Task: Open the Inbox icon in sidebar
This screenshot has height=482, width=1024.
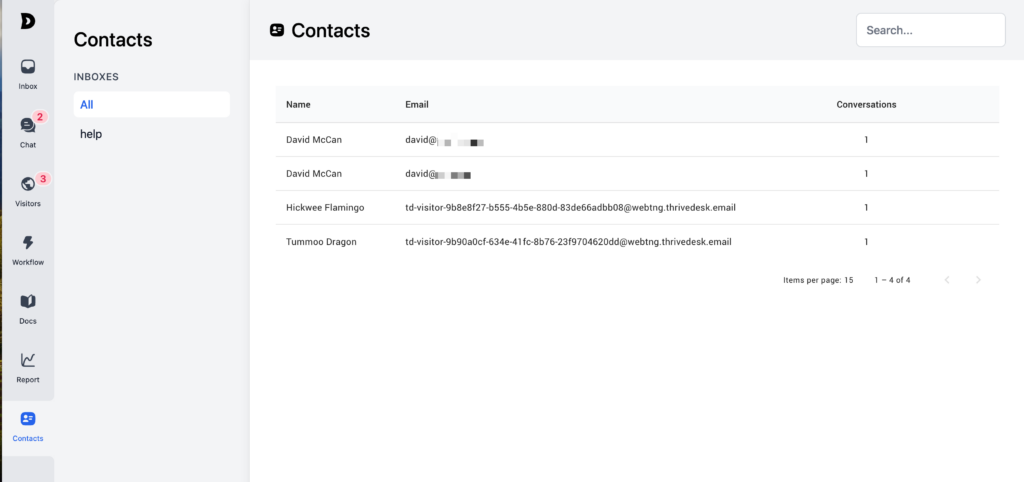Action: click(x=28, y=67)
